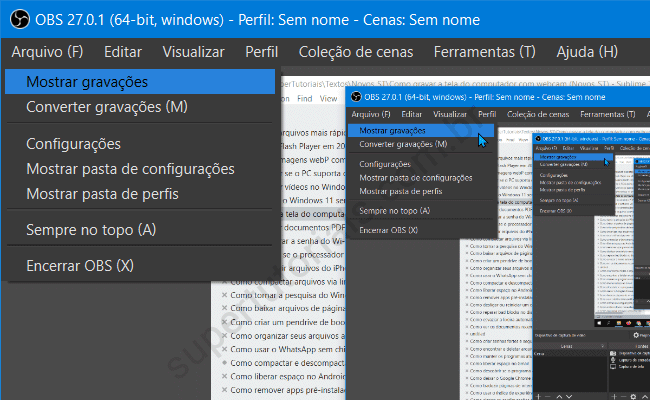Screen dimensions: 650x400
Task: Click the OBS logo in the preview window's title bar
Action: coord(357,98)
